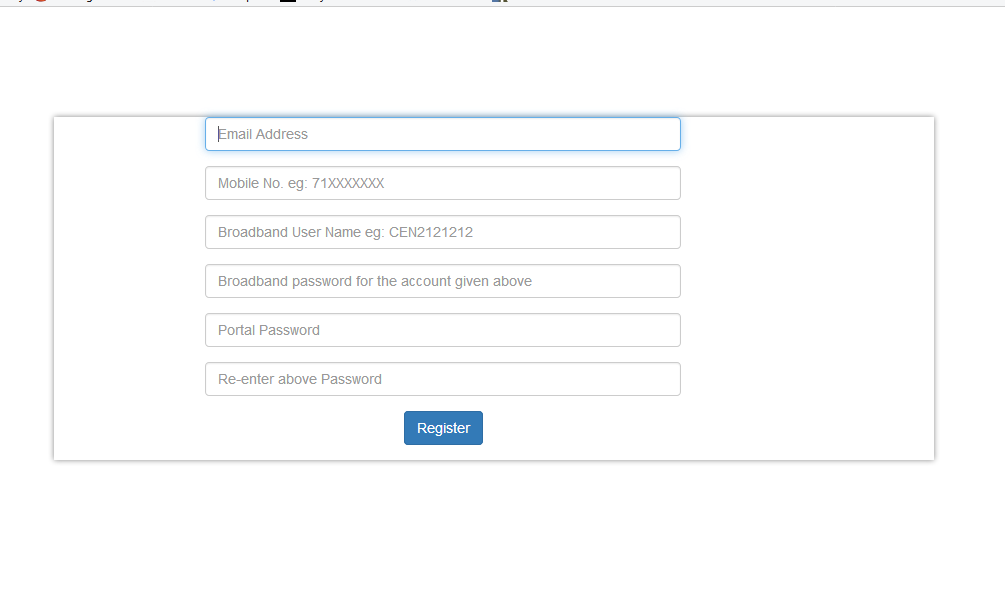Click the Email Address field
Image resolution: width=1005 pixels, height=589 pixels.
coord(442,134)
